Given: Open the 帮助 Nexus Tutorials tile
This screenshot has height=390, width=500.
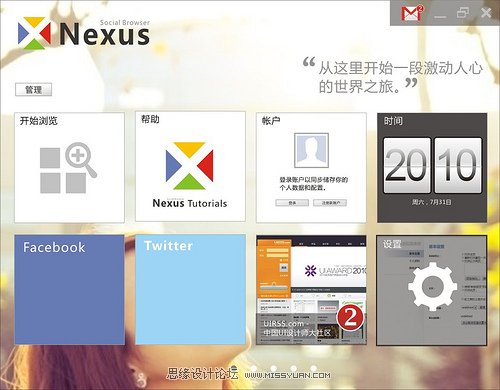Looking at the screenshot, I should pos(190,167).
